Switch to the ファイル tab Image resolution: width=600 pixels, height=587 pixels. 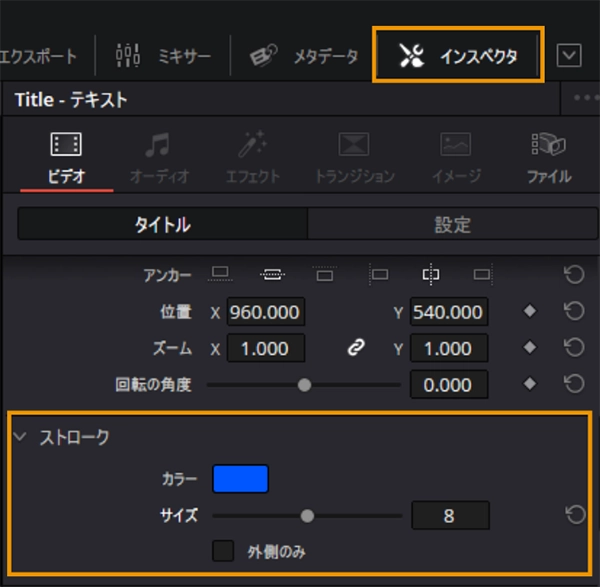549,158
